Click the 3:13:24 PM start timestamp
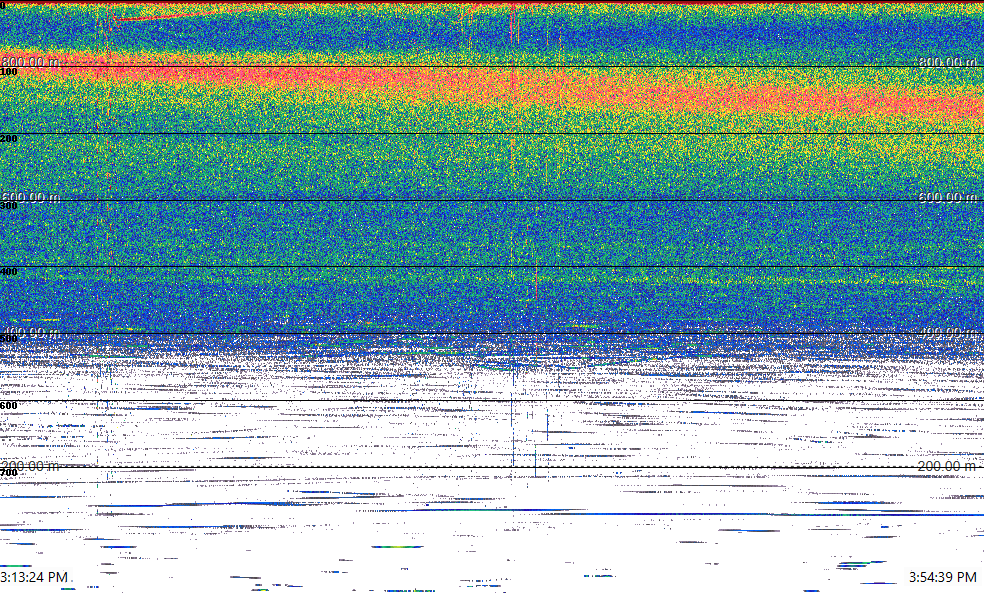This screenshot has width=984, height=594. 34,576
